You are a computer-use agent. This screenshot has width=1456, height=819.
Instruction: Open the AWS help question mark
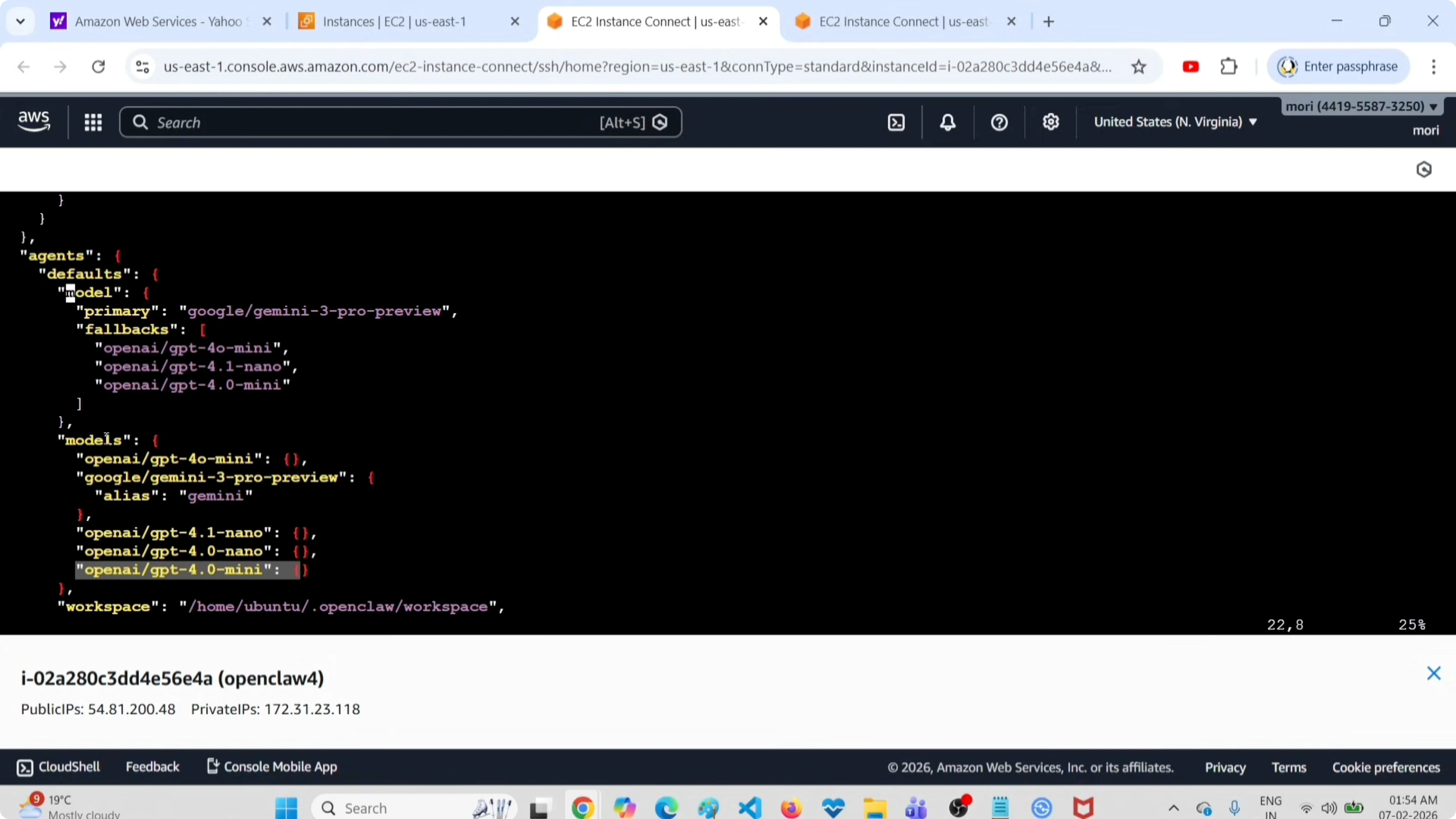[999, 123]
